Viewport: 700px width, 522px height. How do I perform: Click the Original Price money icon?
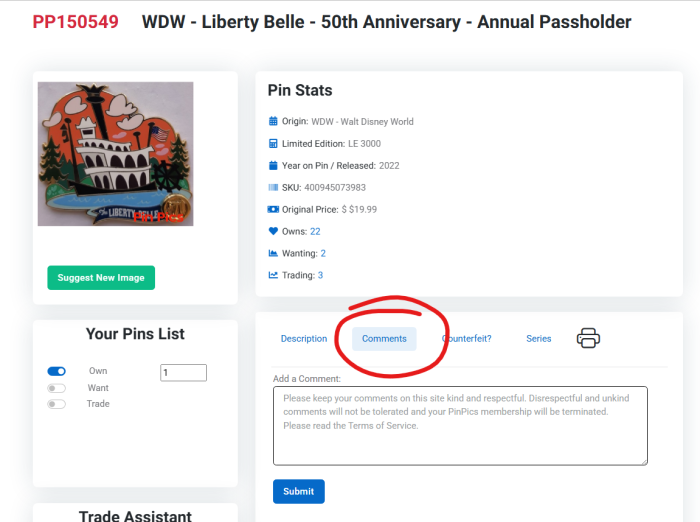273,210
